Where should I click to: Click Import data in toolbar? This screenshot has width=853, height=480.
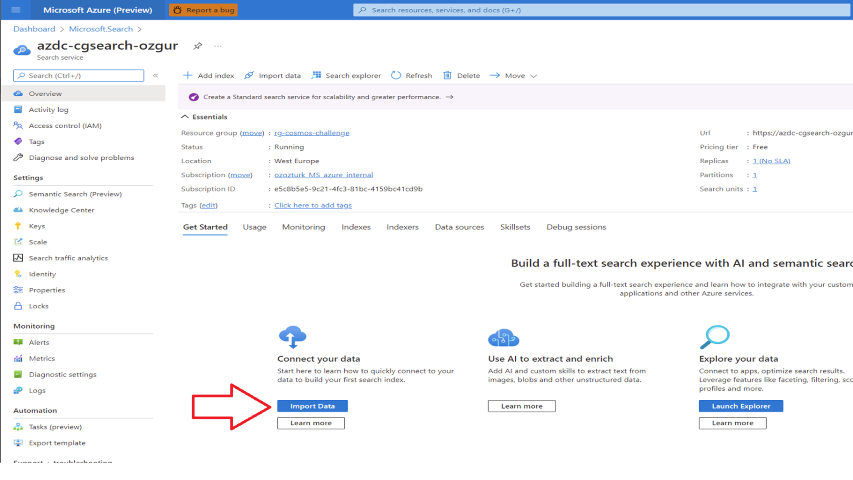click(272, 75)
